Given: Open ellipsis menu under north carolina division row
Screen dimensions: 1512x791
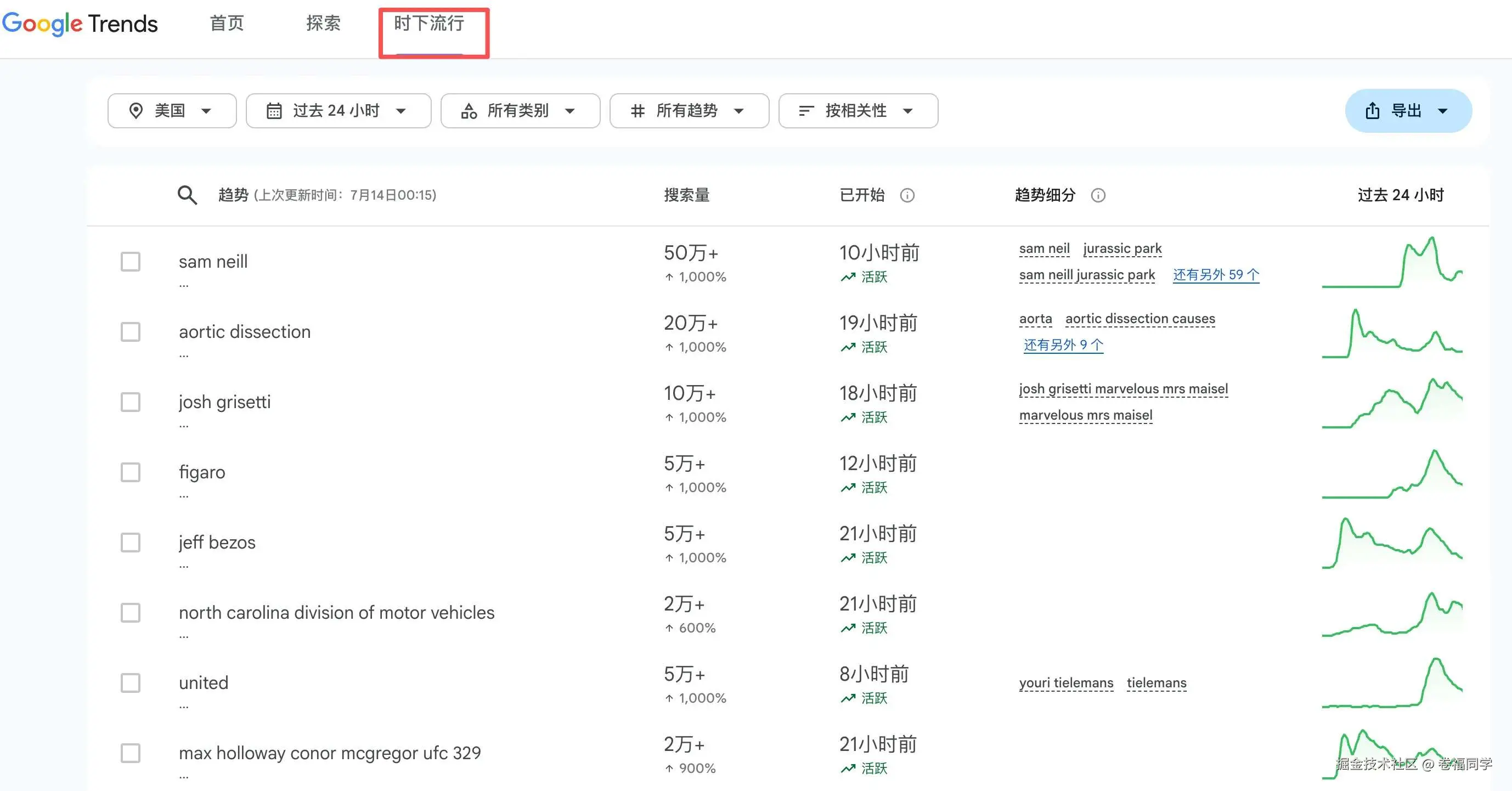Looking at the screenshot, I should pyautogui.click(x=184, y=637).
